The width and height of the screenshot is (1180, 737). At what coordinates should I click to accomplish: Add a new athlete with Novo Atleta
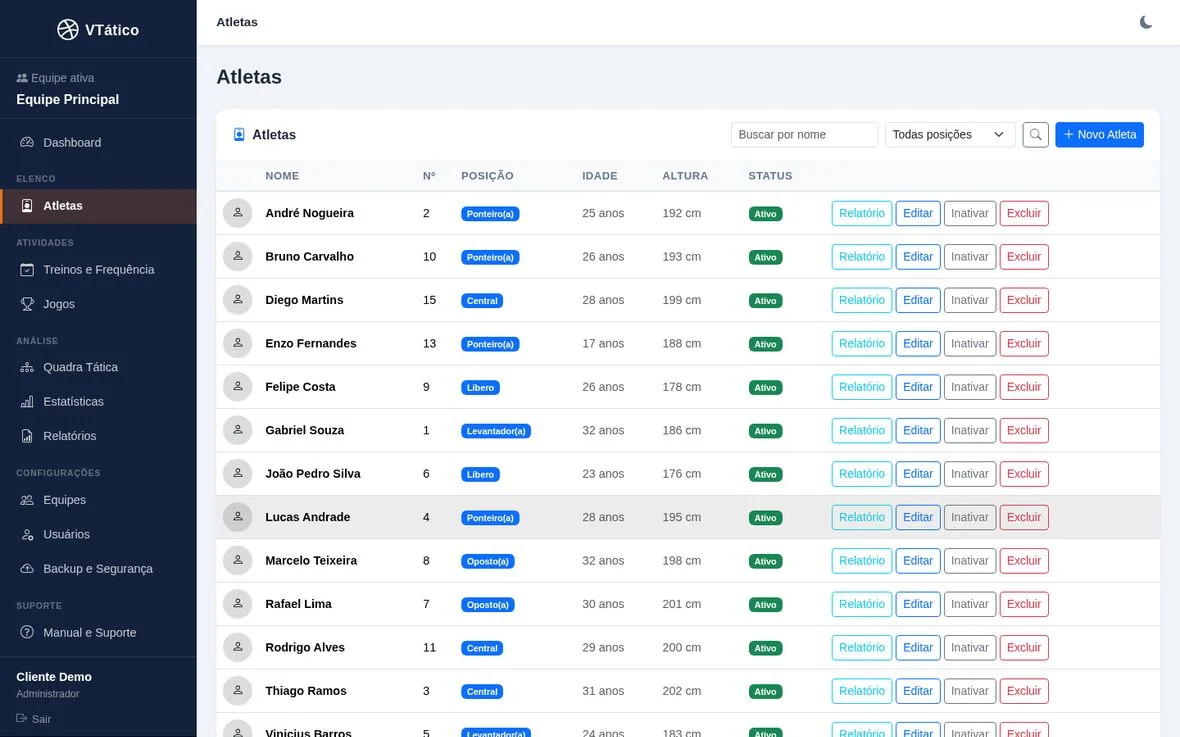pos(1099,135)
